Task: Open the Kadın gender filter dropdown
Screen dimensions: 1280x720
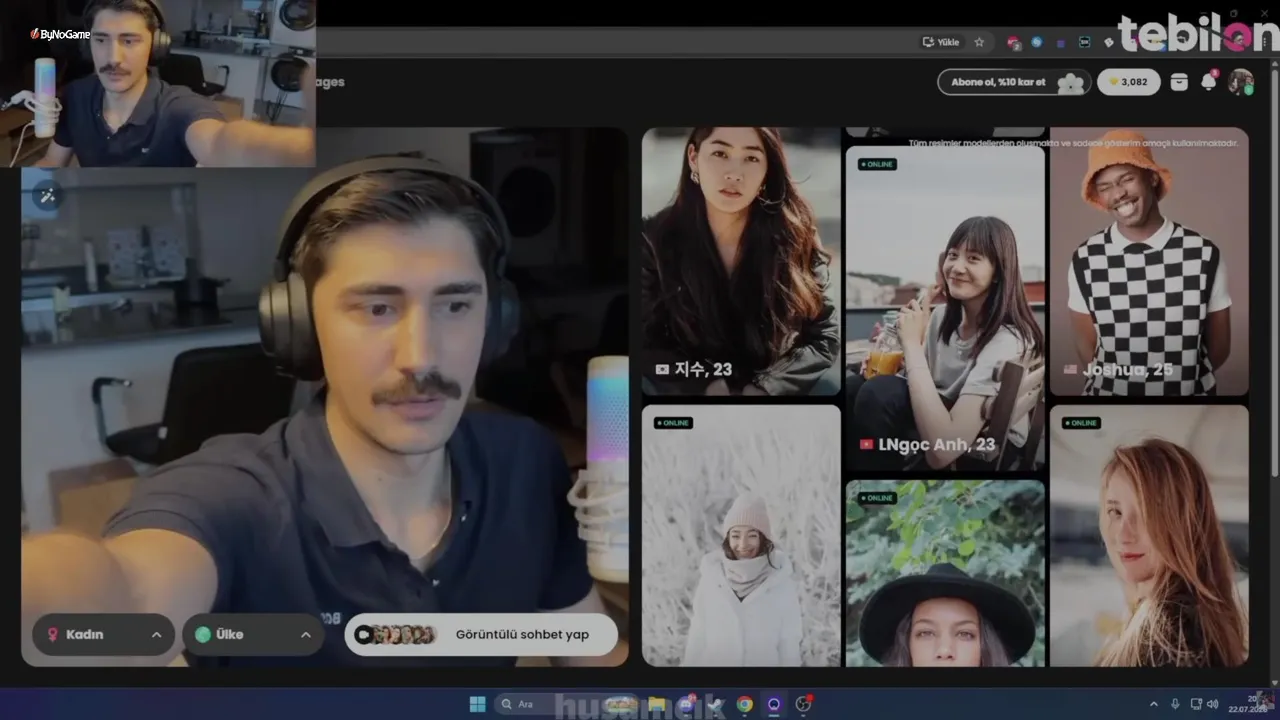Action: 103,634
